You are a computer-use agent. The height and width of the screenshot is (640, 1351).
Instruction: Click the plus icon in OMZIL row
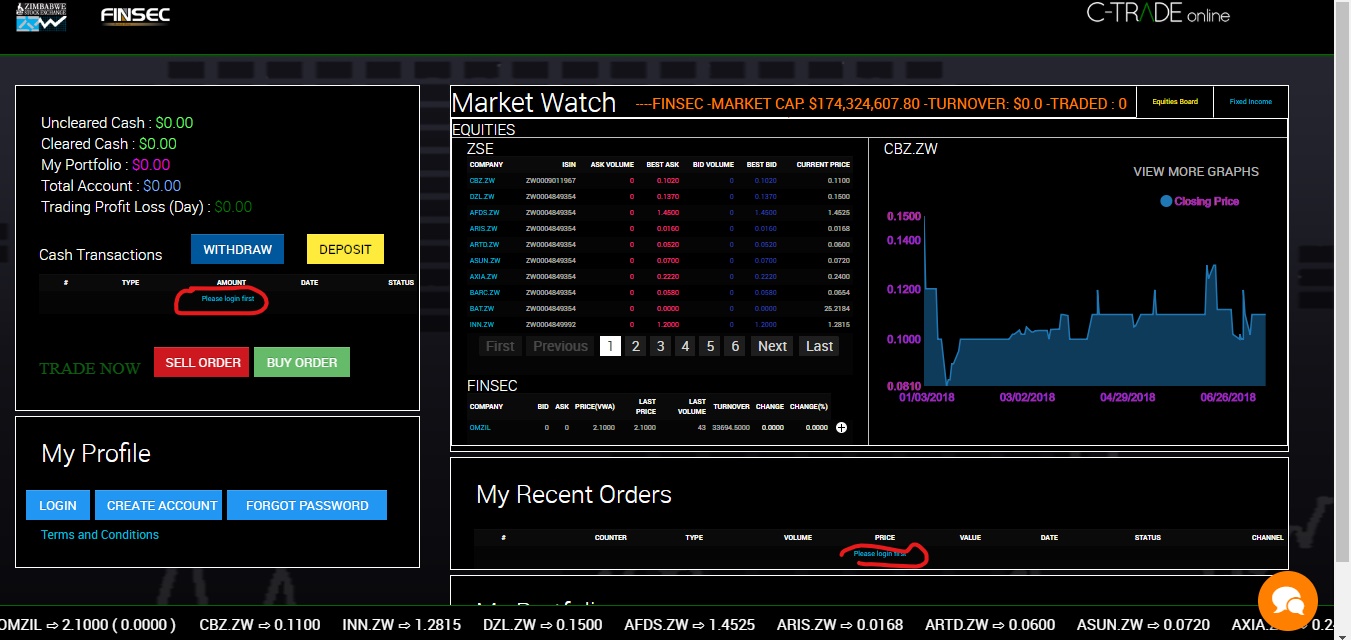(x=841, y=428)
